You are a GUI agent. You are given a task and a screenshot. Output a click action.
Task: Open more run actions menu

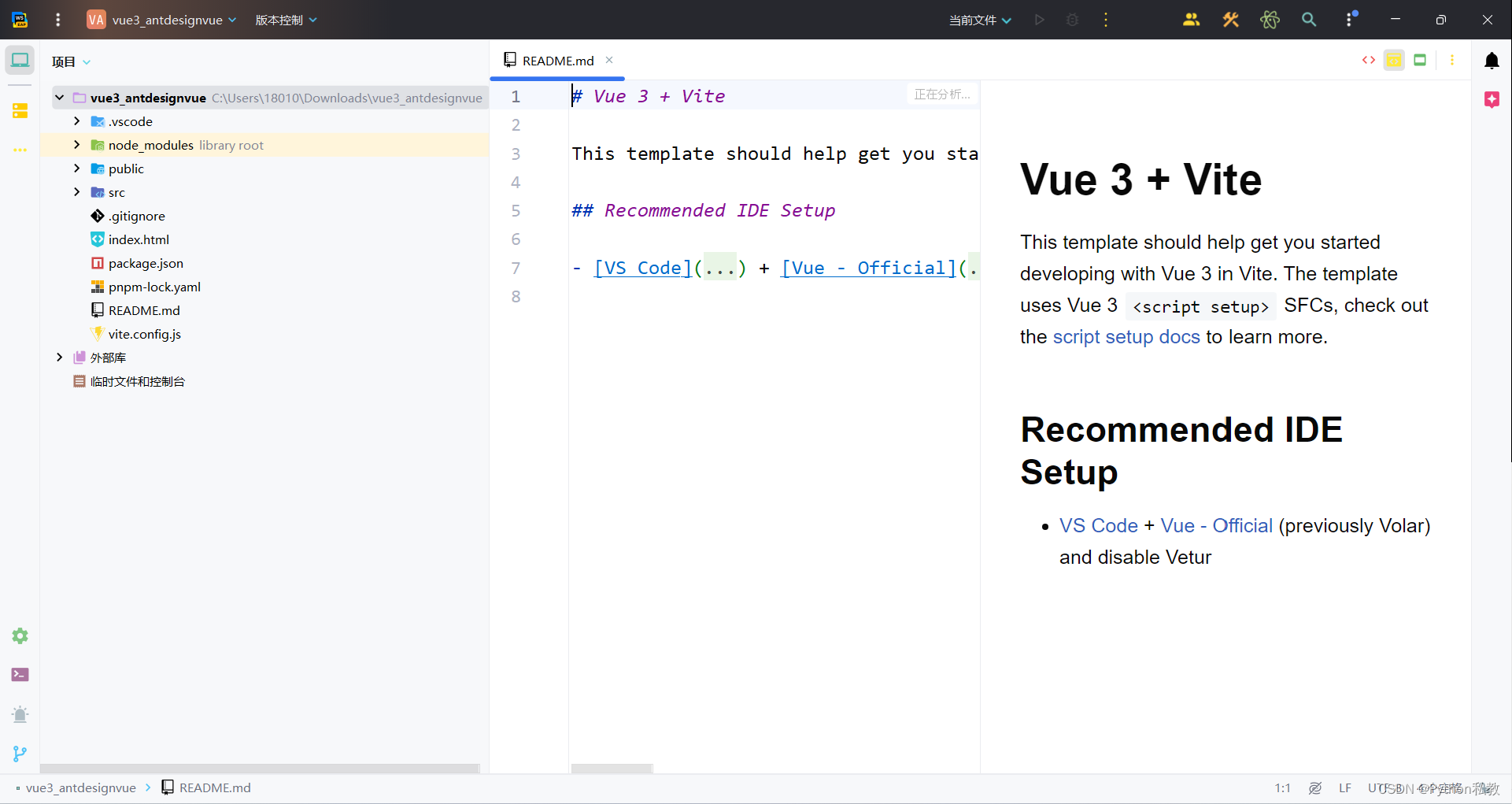click(x=1106, y=20)
